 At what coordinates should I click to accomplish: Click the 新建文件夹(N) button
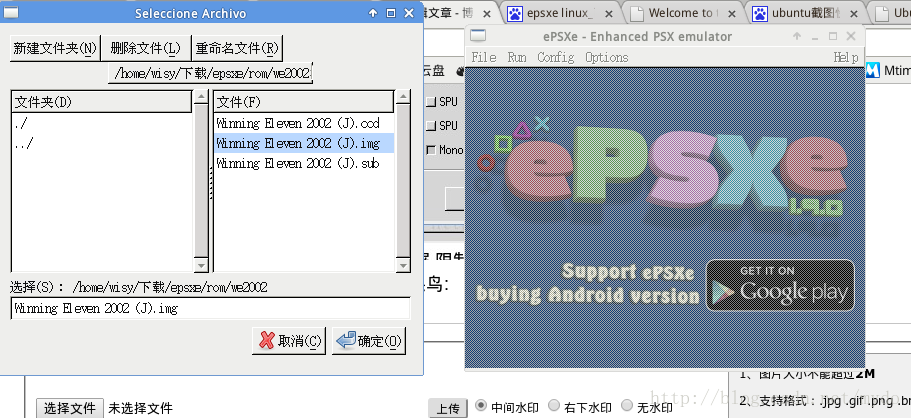[x=55, y=48]
